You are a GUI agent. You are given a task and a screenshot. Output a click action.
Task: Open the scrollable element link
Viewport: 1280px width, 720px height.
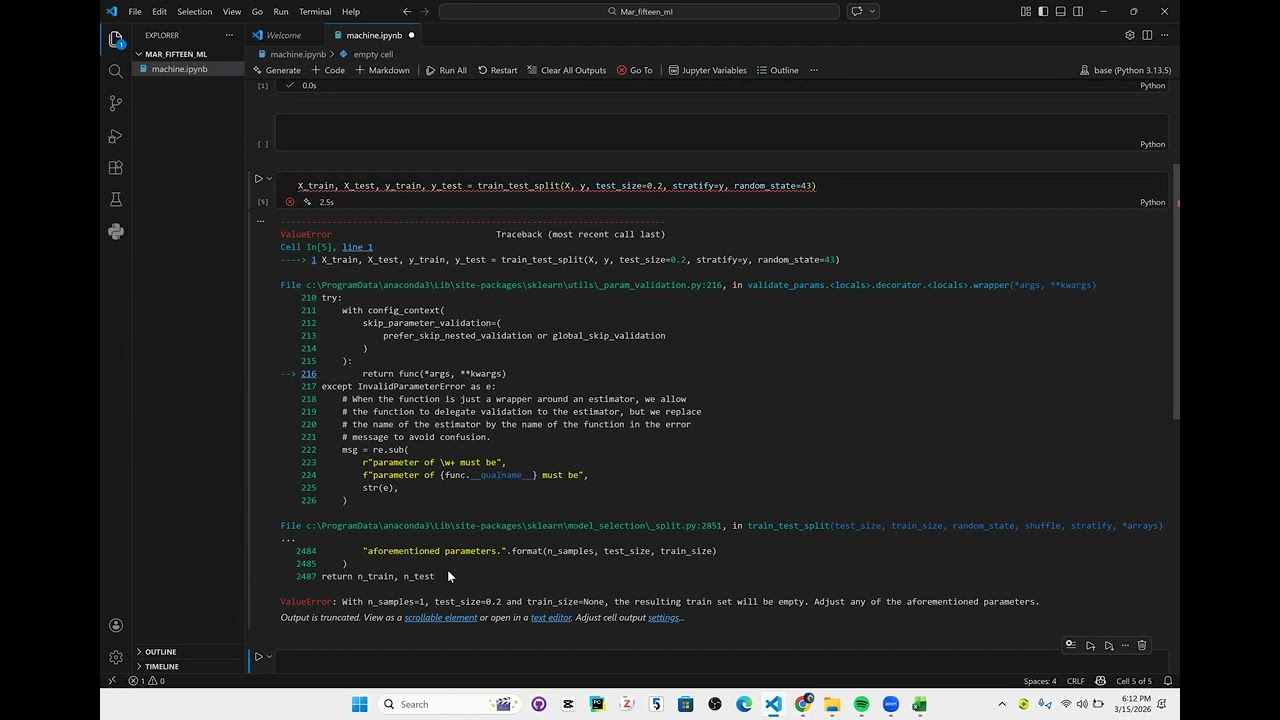pos(440,617)
